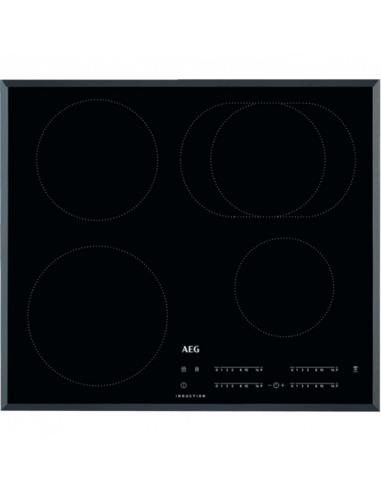Tap the timer minus symbol
The image size is (381, 492).
click(270, 385)
